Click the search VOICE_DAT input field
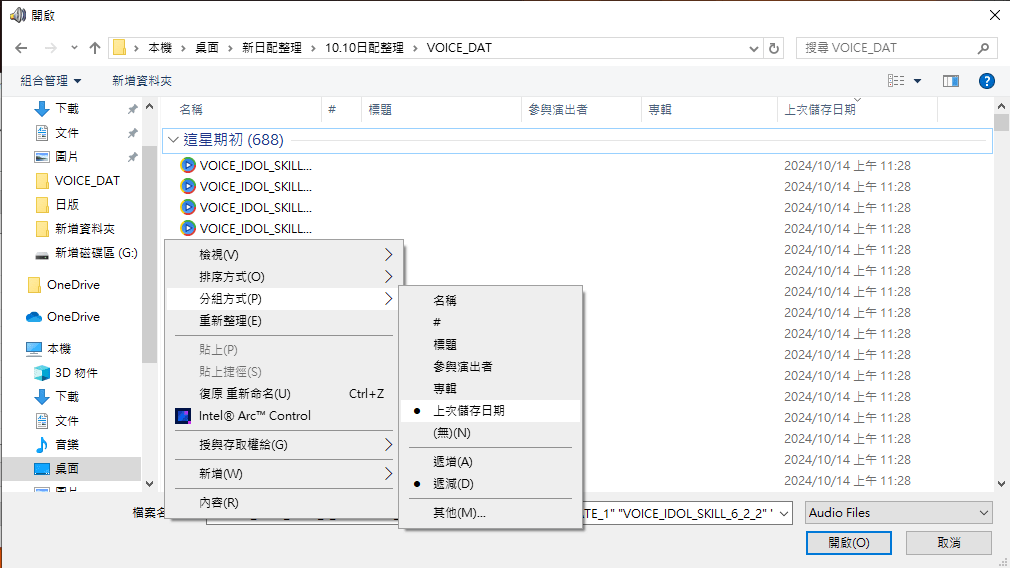This screenshot has width=1010, height=568. (x=885, y=48)
